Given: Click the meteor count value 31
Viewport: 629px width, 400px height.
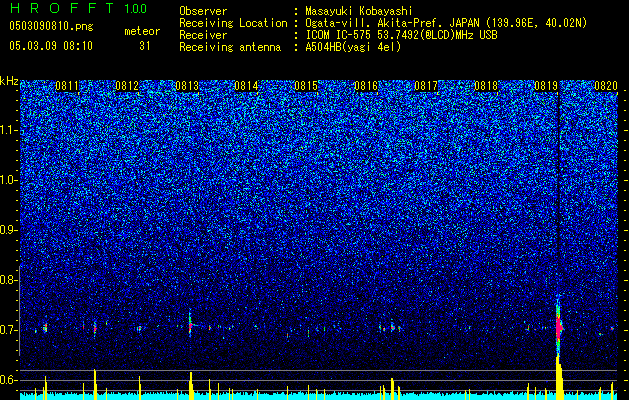Looking at the screenshot, I should point(144,46).
